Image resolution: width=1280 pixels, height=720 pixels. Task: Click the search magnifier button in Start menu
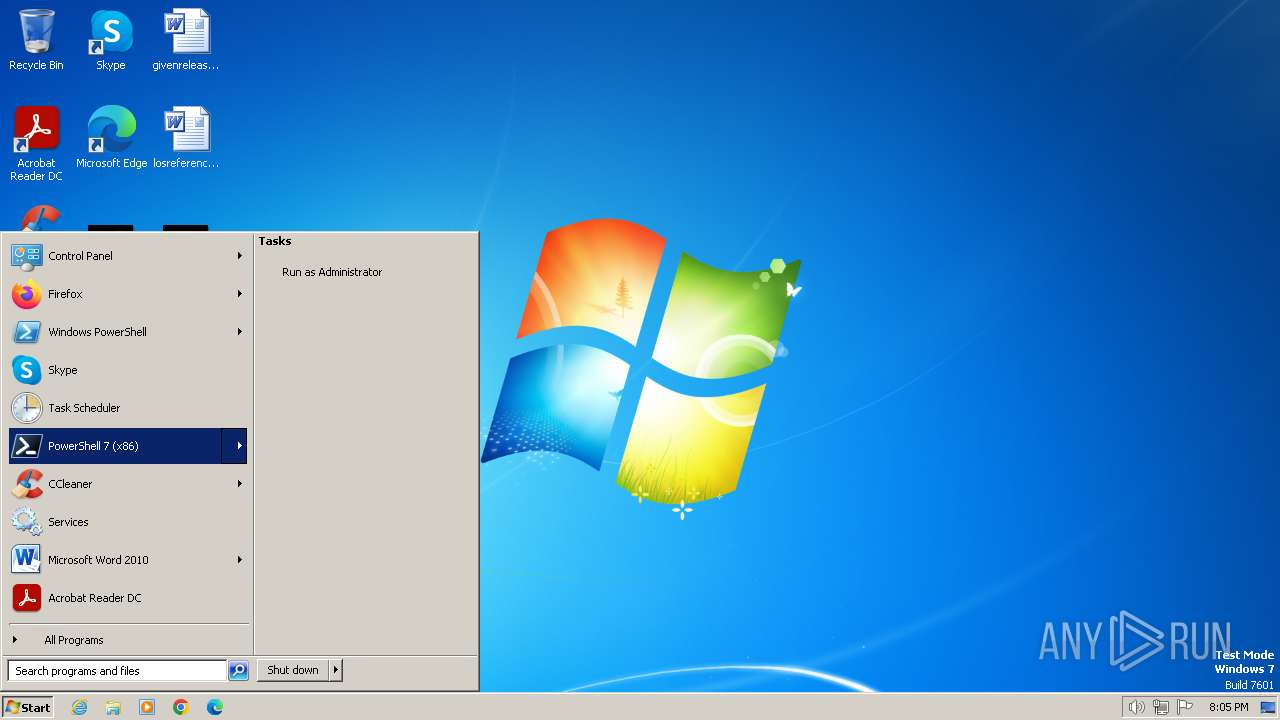click(x=238, y=671)
